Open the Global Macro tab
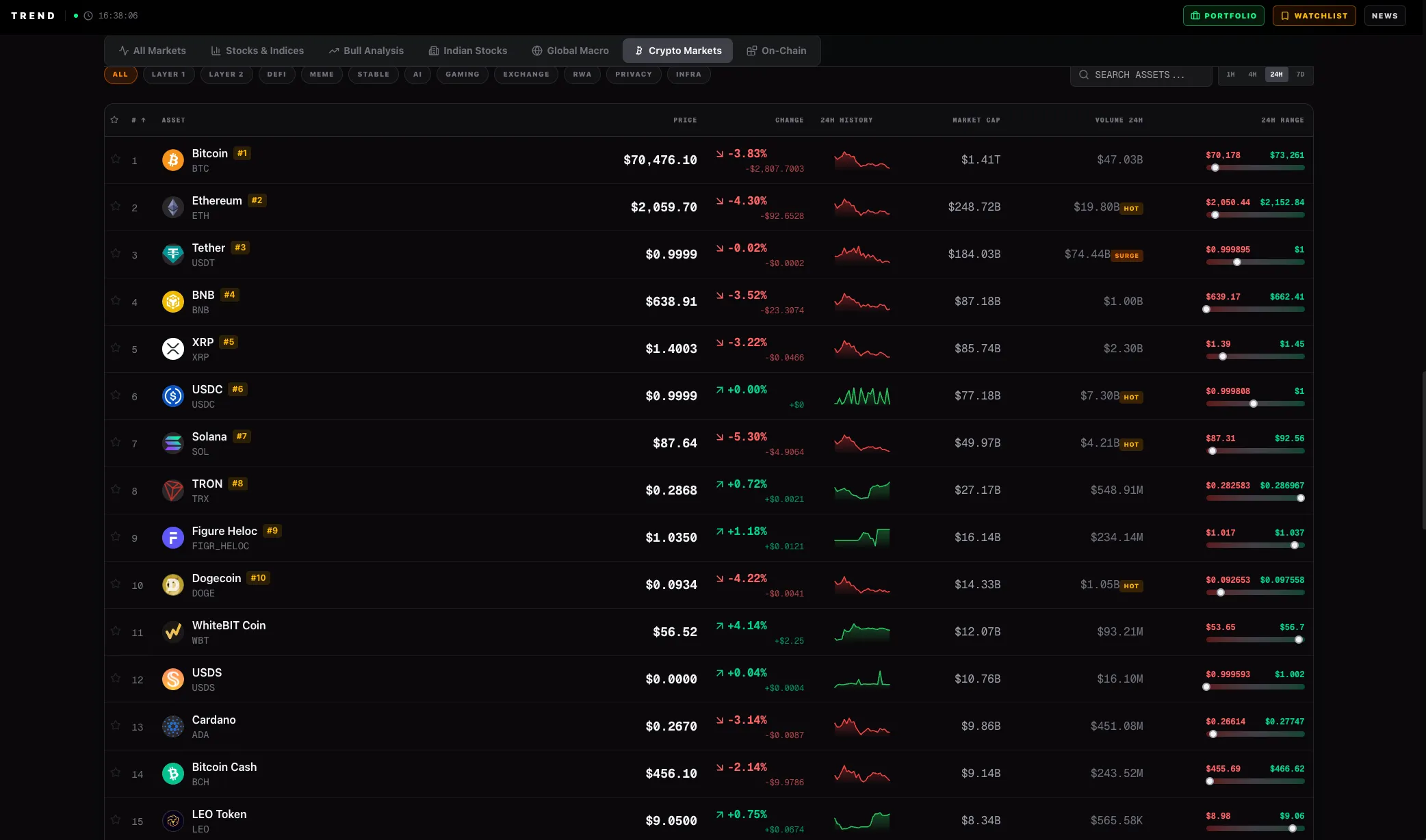The width and height of the screenshot is (1426, 840). coord(570,51)
